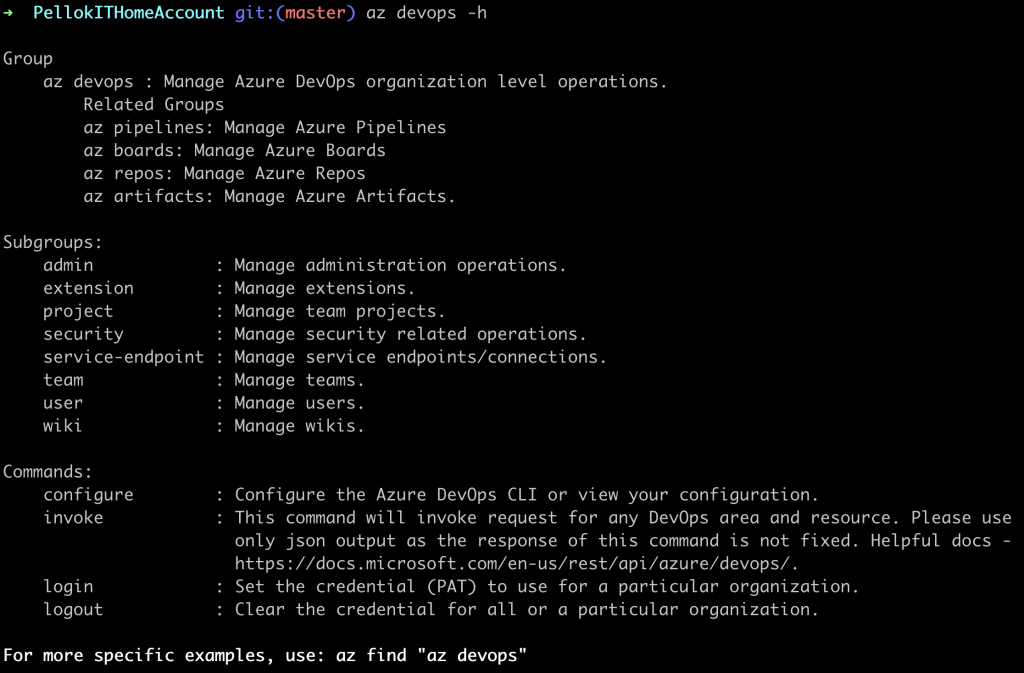1024x673 pixels.
Task: Click the 'configure' command name
Action: pos(88,495)
